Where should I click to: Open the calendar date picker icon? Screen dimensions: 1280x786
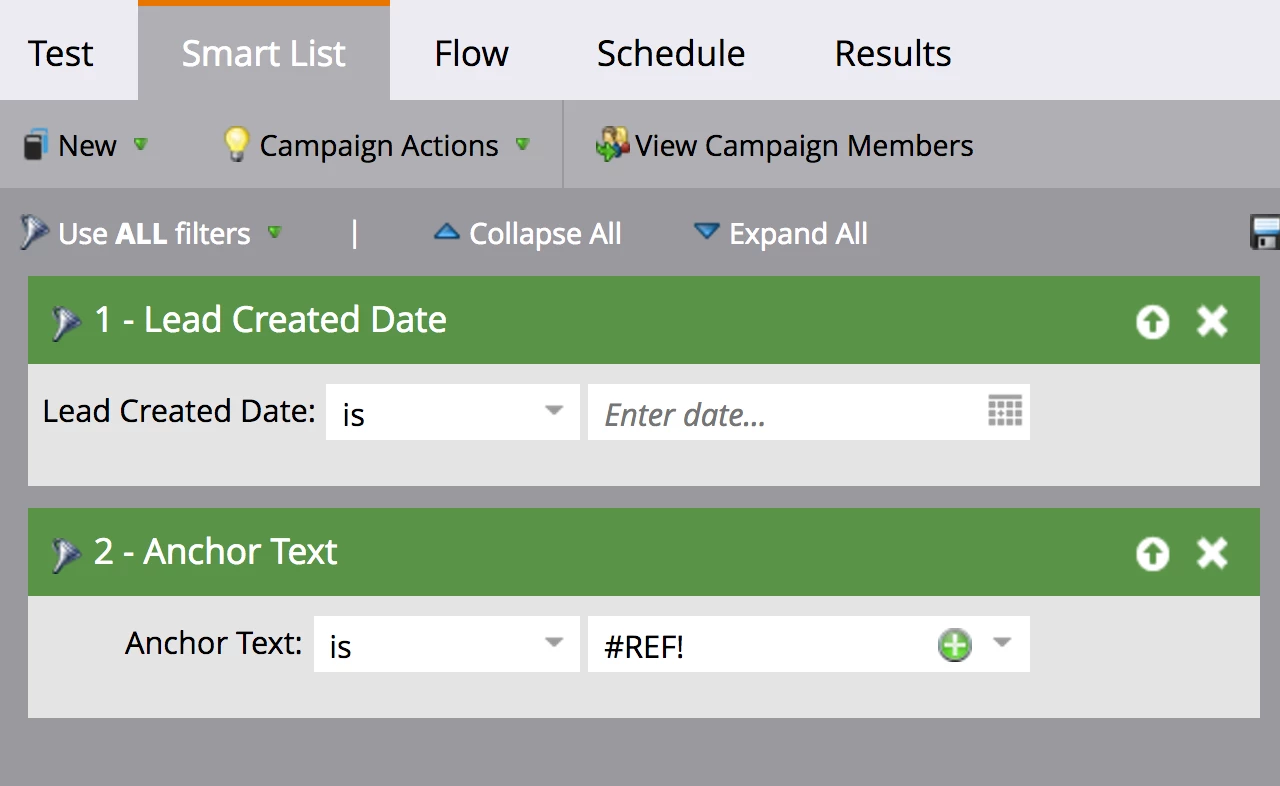[x=1005, y=411]
